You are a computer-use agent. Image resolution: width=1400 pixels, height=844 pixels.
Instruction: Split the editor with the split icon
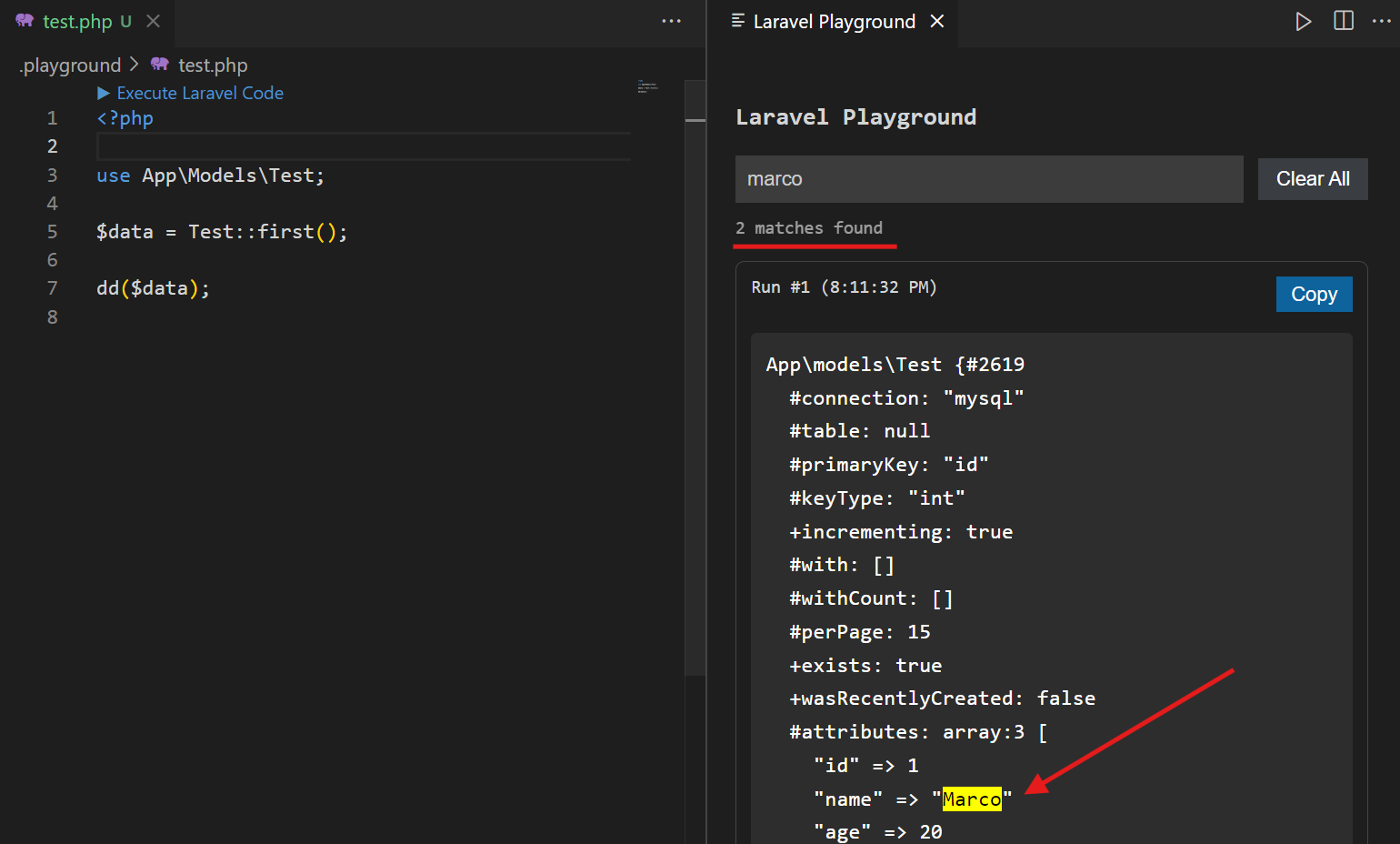pos(1343,21)
